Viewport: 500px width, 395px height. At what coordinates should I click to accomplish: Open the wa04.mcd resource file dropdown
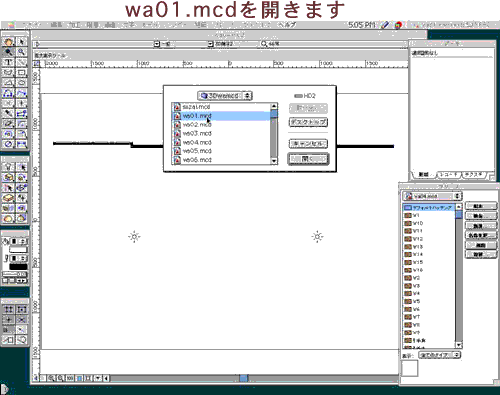(432, 196)
